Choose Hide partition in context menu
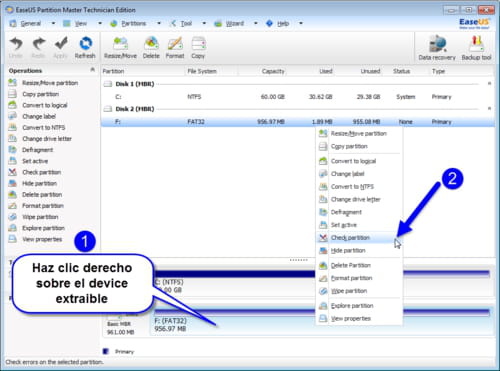Image resolution: width=500 pixels, height=371 pixels. coord(359,251)
